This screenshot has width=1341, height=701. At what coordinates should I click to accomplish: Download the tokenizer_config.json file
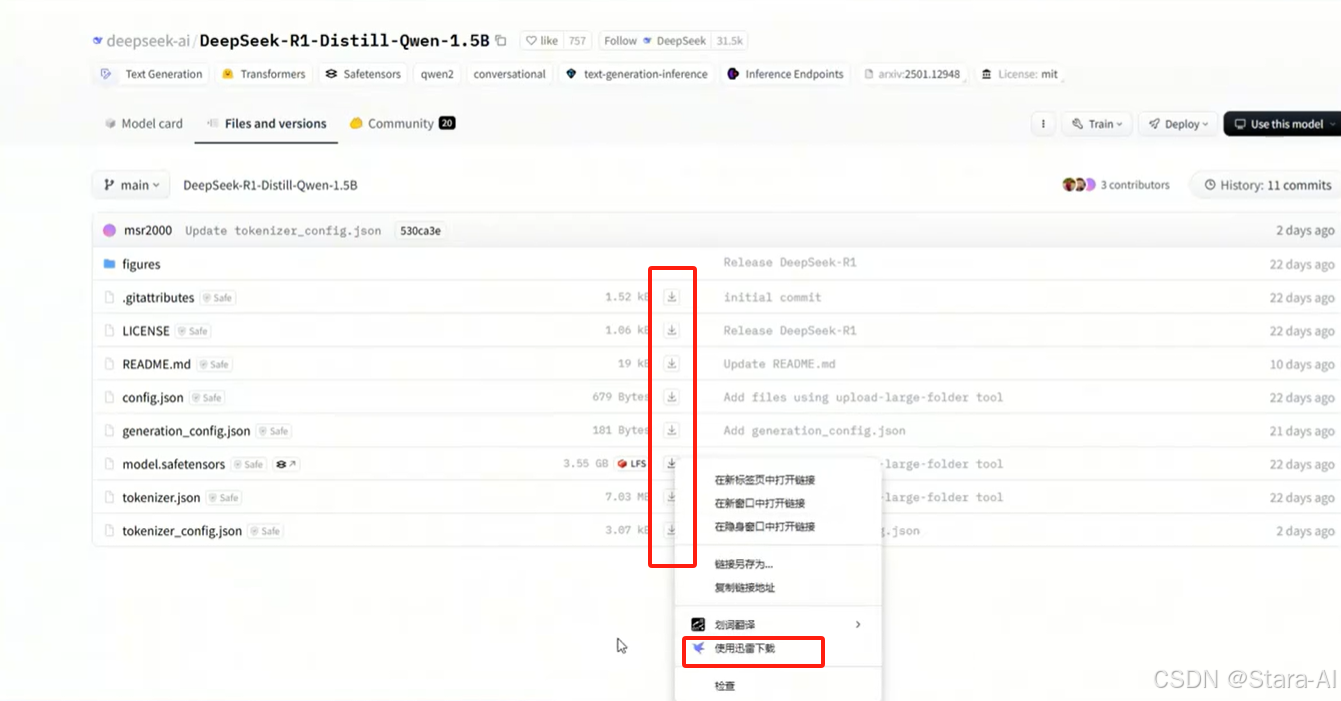(x=672, y=530)
